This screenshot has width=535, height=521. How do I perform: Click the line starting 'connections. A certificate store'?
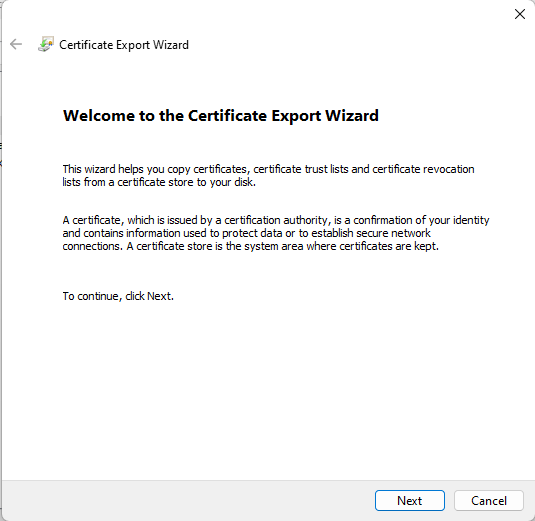(x=250, y=246)
